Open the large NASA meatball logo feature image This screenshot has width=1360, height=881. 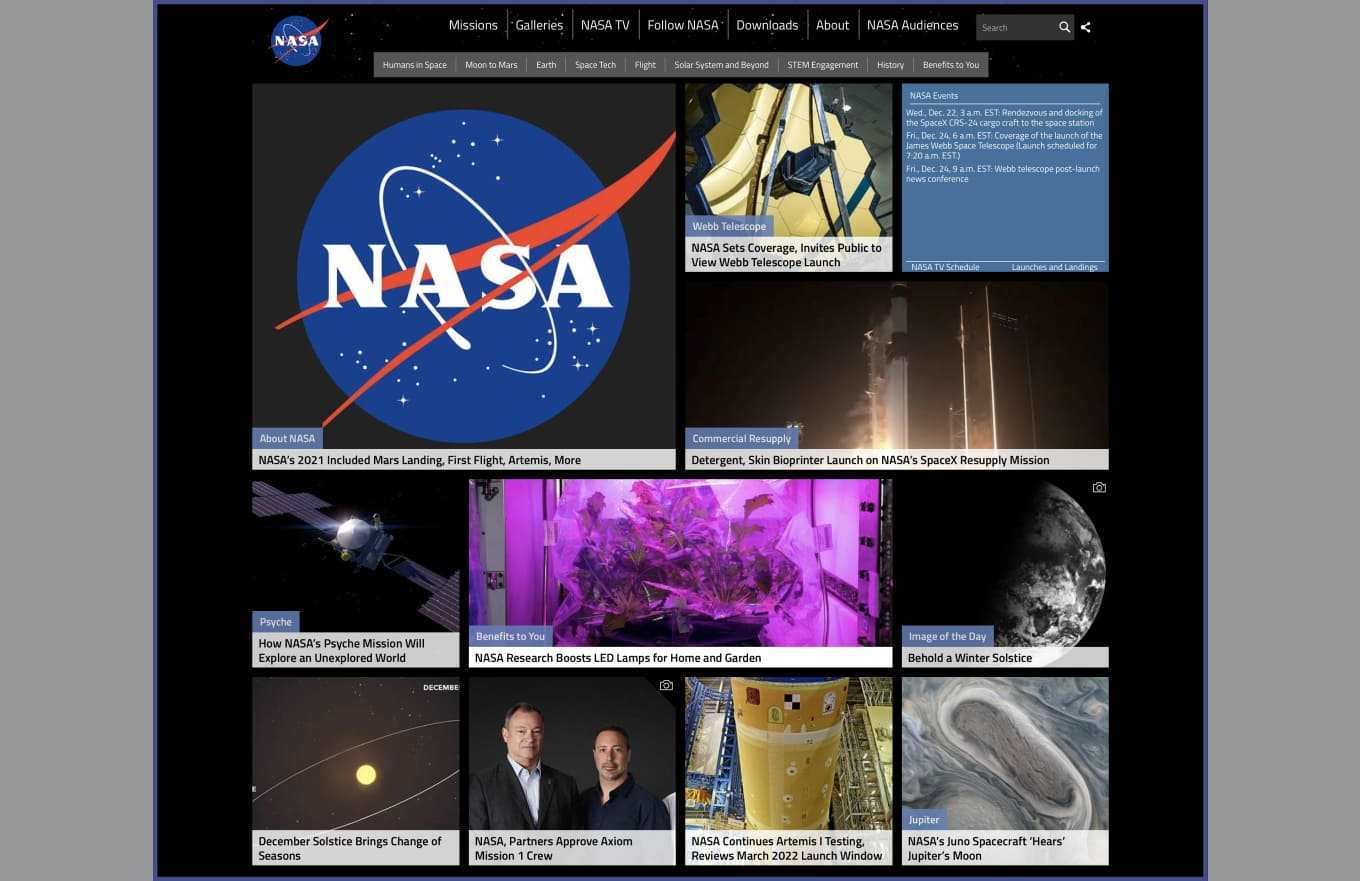coord(464,265)
